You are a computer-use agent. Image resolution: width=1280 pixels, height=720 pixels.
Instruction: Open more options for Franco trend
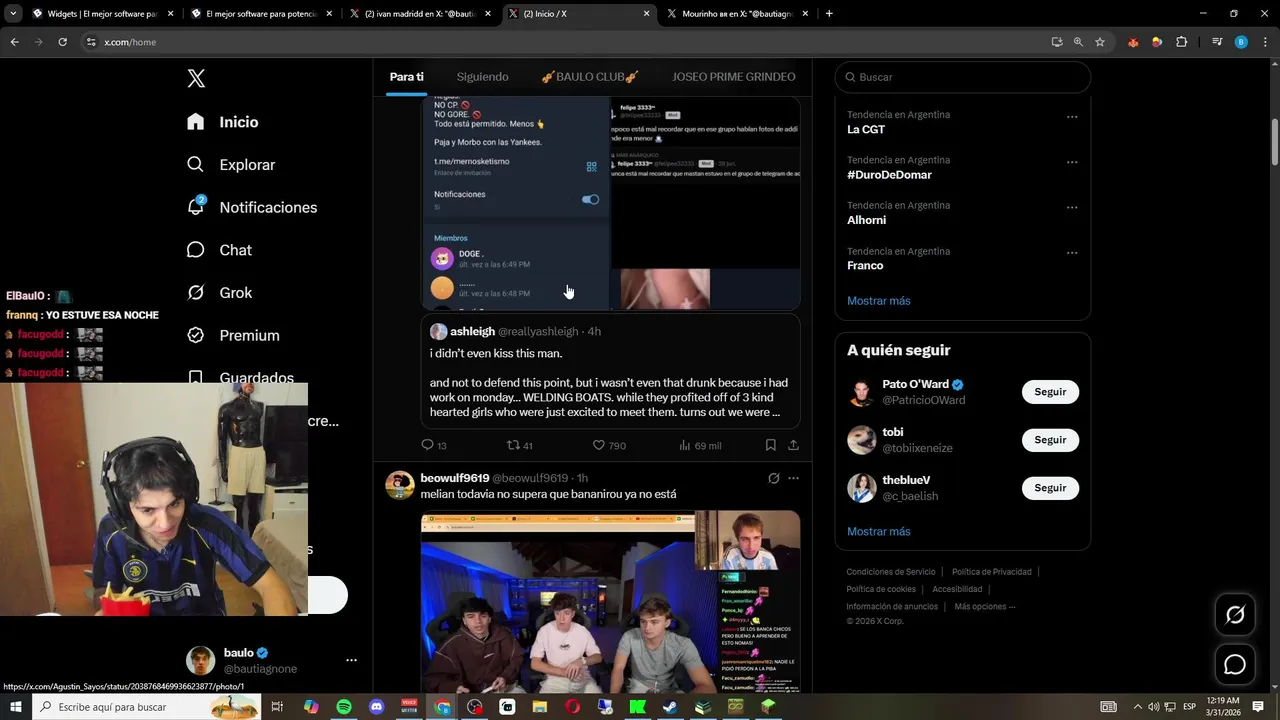1072,253
